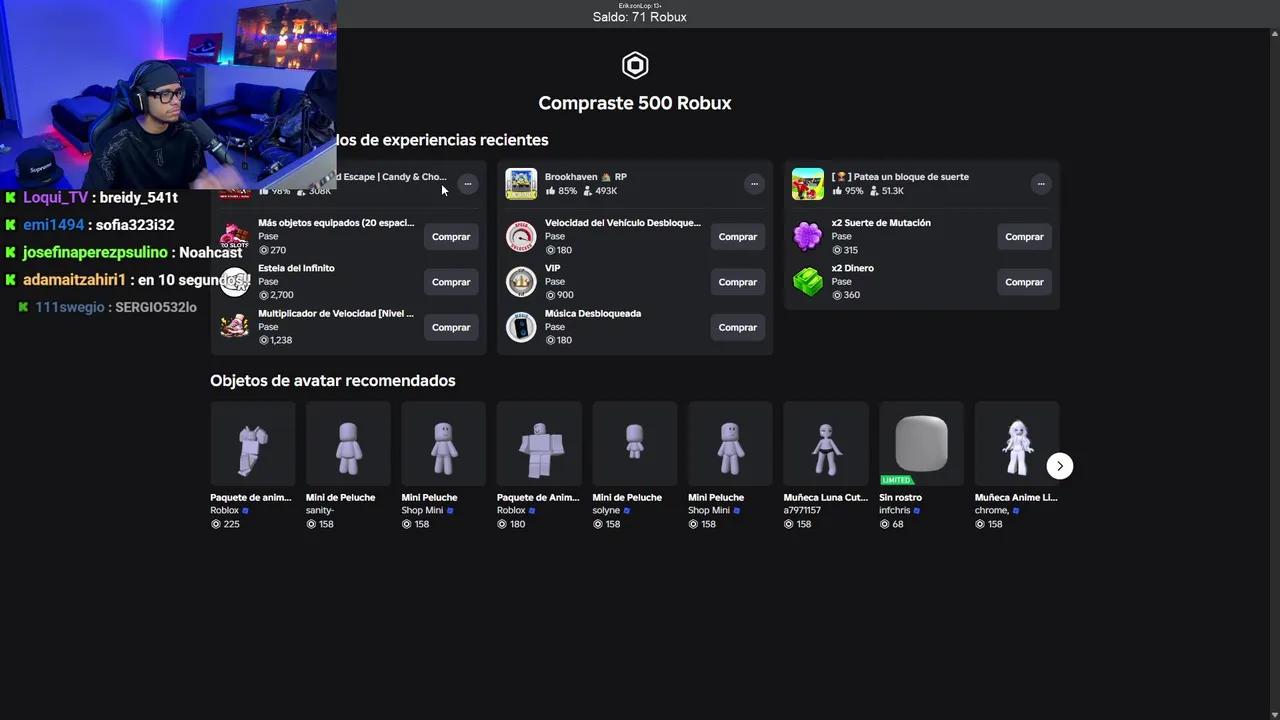
Task: Click the Multiplicador de Velocidad pass icon
Action: pyautogui.click(x=235, y=327)
